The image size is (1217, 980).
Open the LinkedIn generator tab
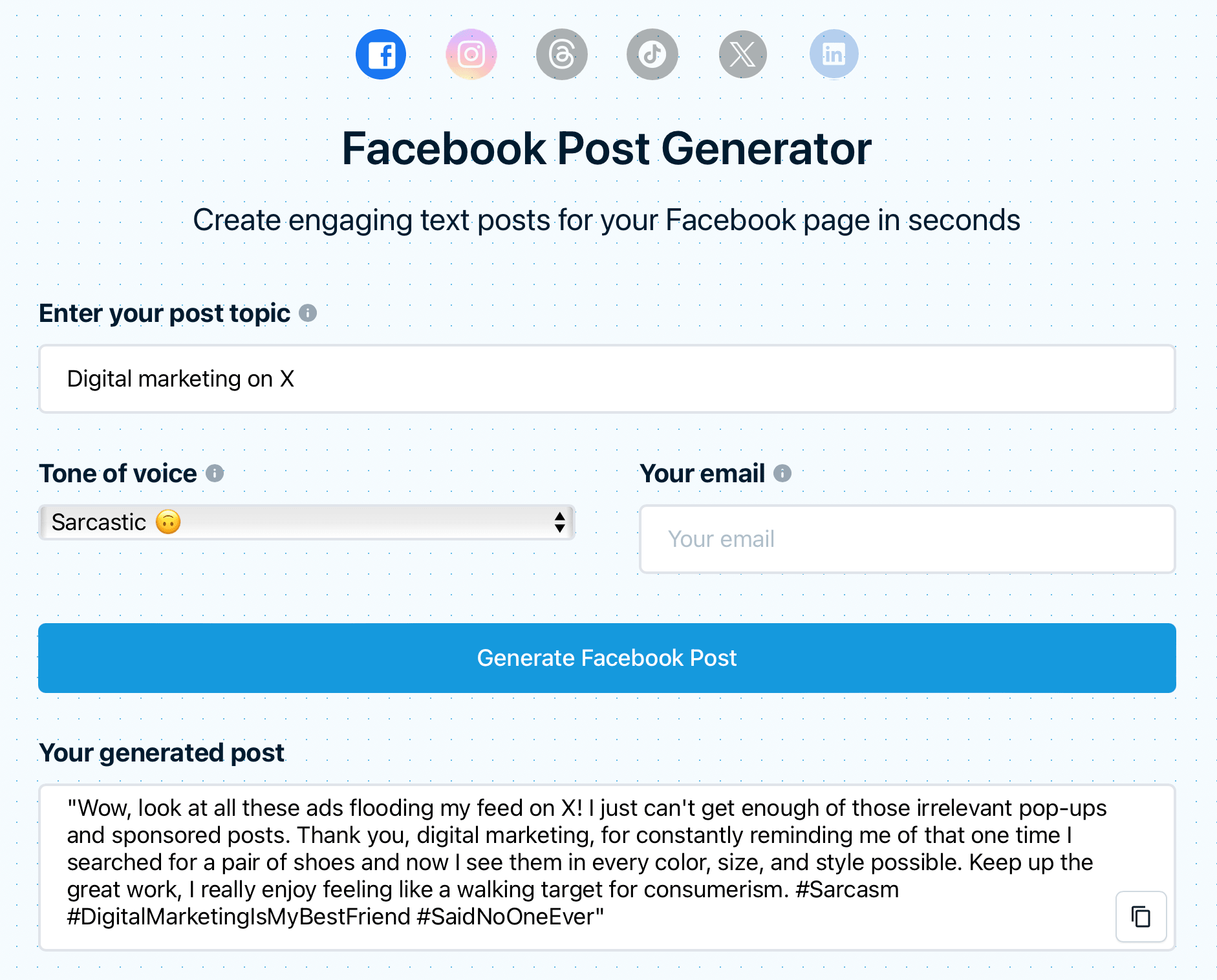pyautogui.click(x=834, y=54)
